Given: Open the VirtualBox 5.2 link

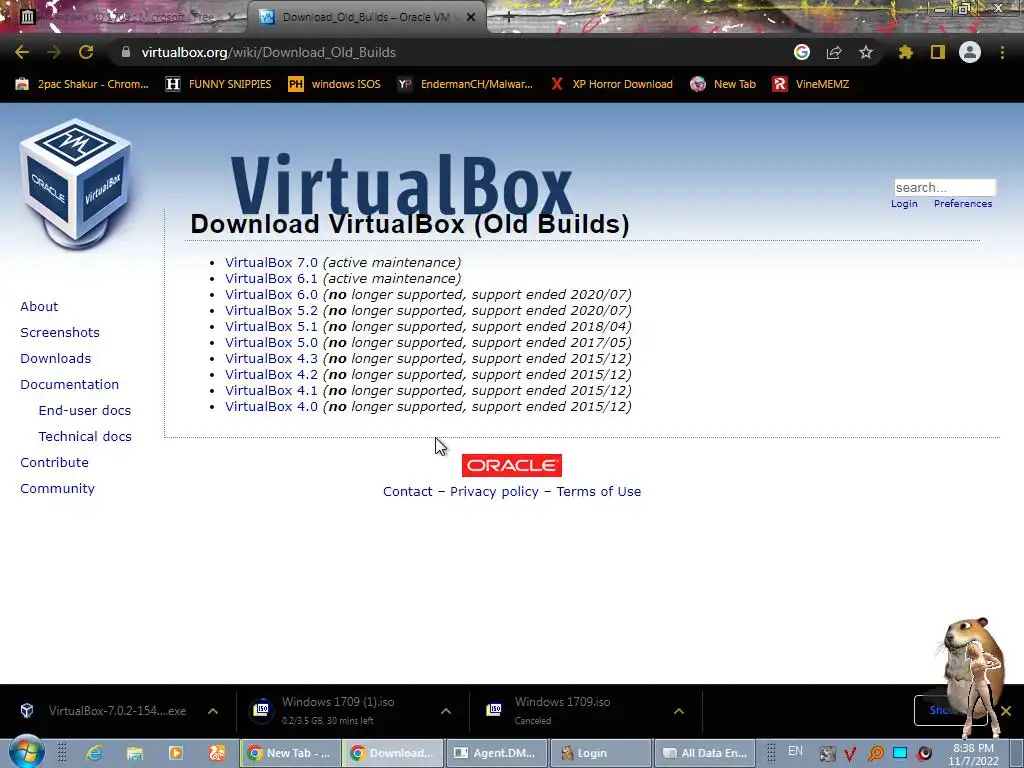Looking at the screenshot, I should (x=271, y=310).
